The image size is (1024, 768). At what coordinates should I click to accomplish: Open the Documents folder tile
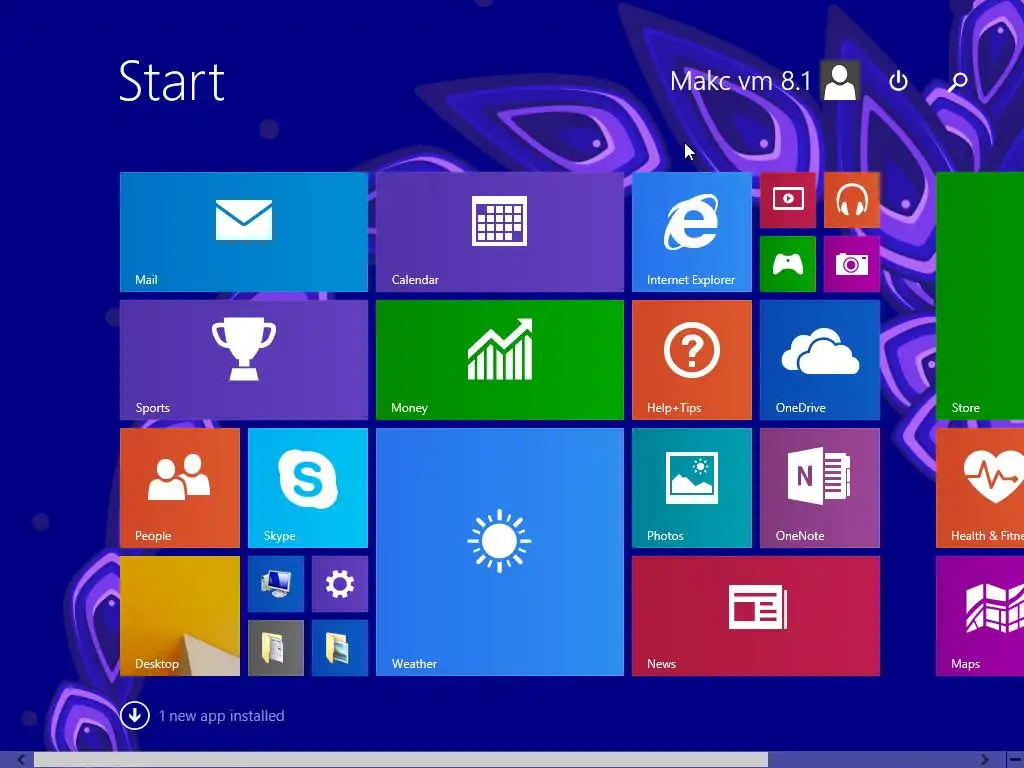pyautogui.click(x=276, y=648)
